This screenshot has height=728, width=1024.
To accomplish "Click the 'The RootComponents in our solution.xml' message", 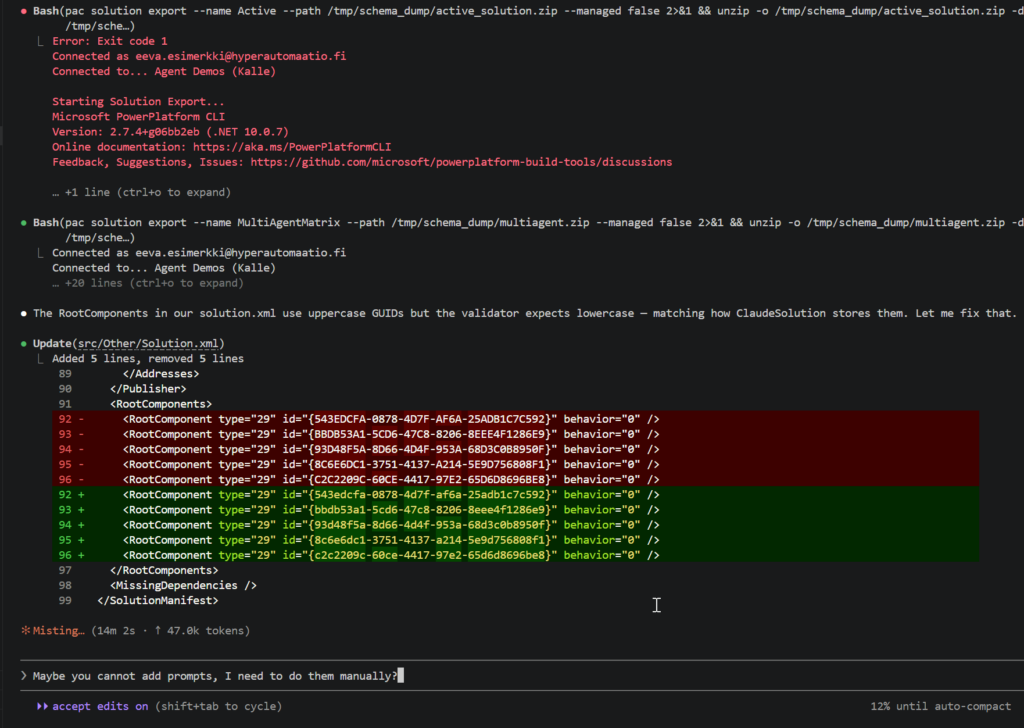I will pyautogui.click(x=524, y=313).
